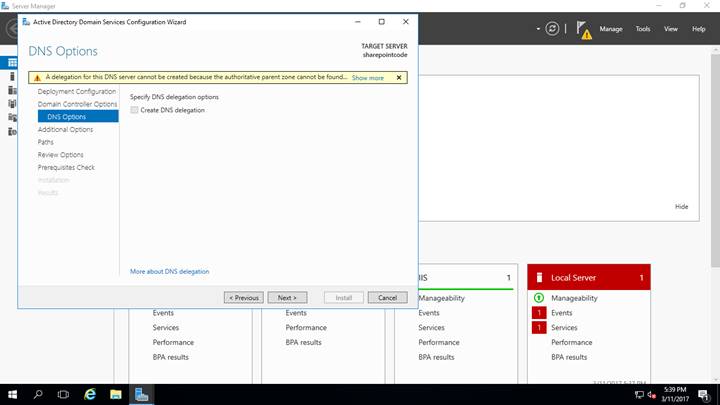Open Local Server Events entry
Viewport: 720px width, 405px height.
tap(562, 313)
